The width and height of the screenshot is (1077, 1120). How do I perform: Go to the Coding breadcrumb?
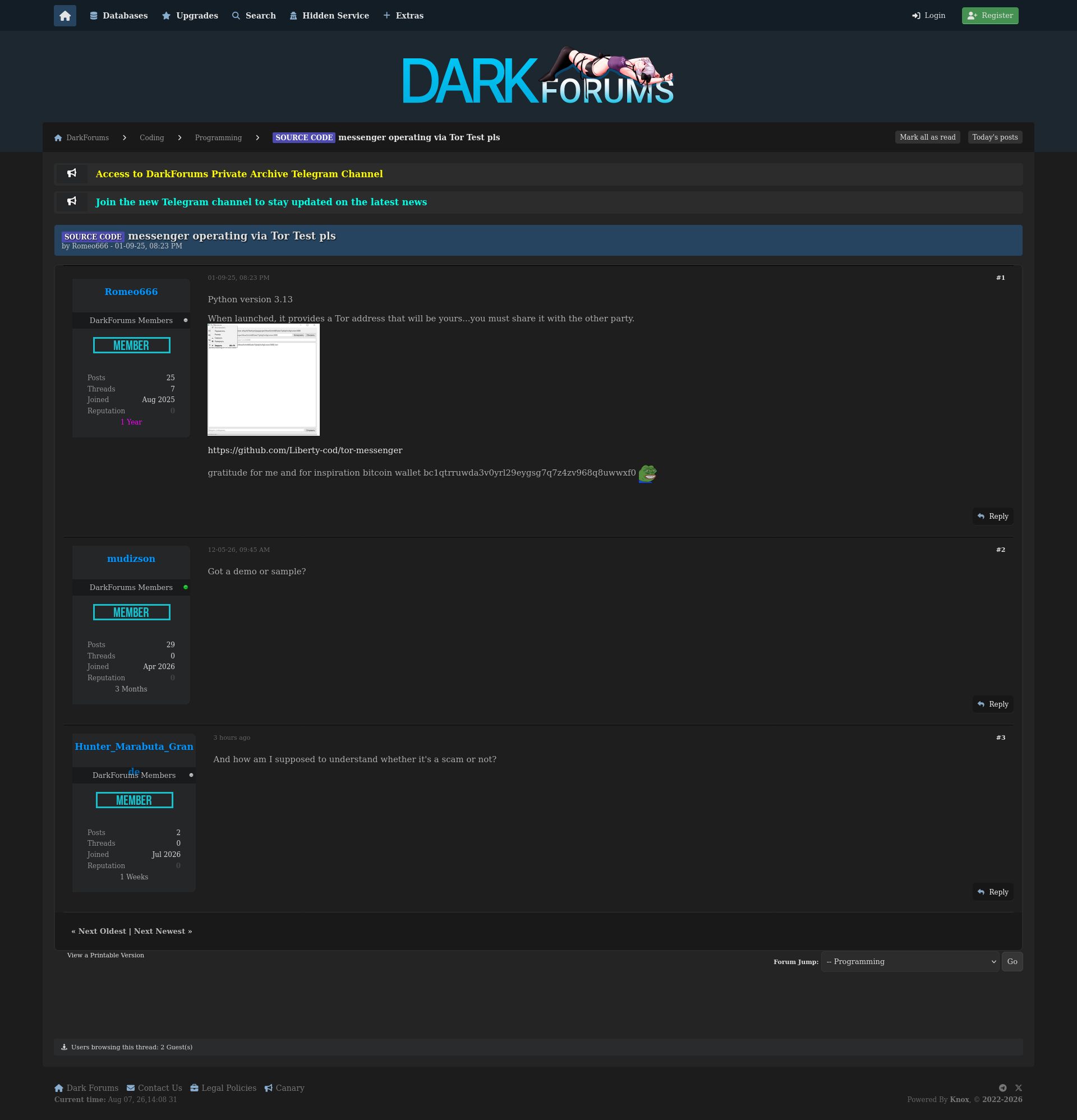point(151,138)
